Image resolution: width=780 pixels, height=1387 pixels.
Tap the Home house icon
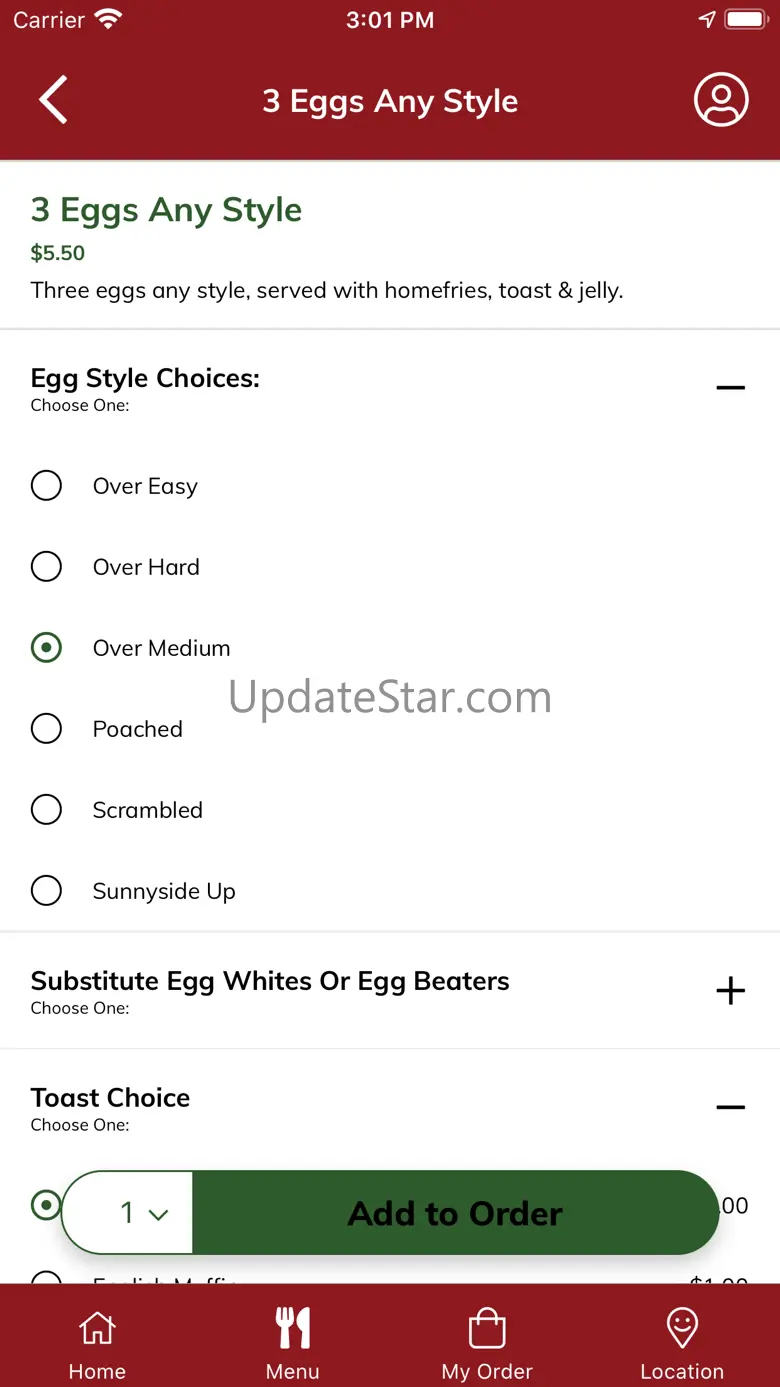point(97,1328)
